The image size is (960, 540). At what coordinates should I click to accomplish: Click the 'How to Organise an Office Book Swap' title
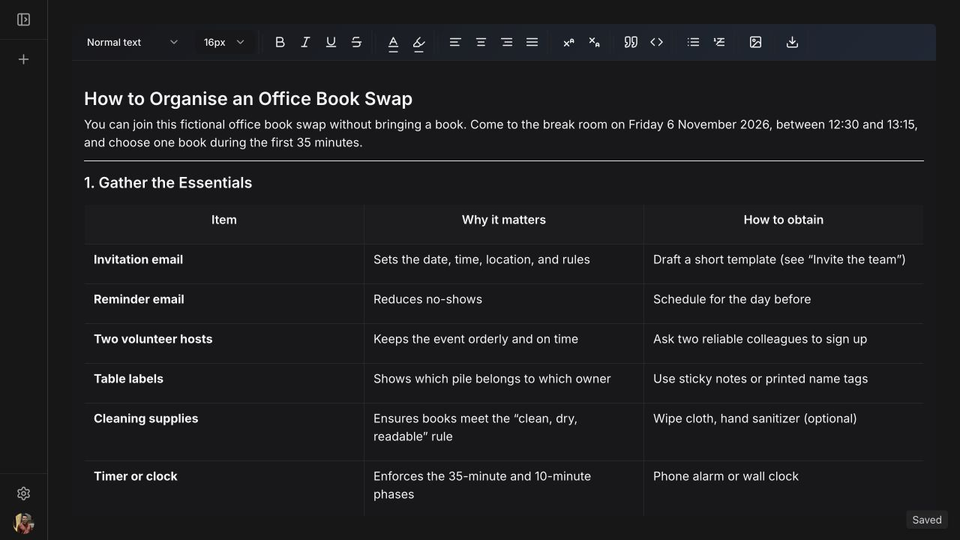[x=248, y=99]
